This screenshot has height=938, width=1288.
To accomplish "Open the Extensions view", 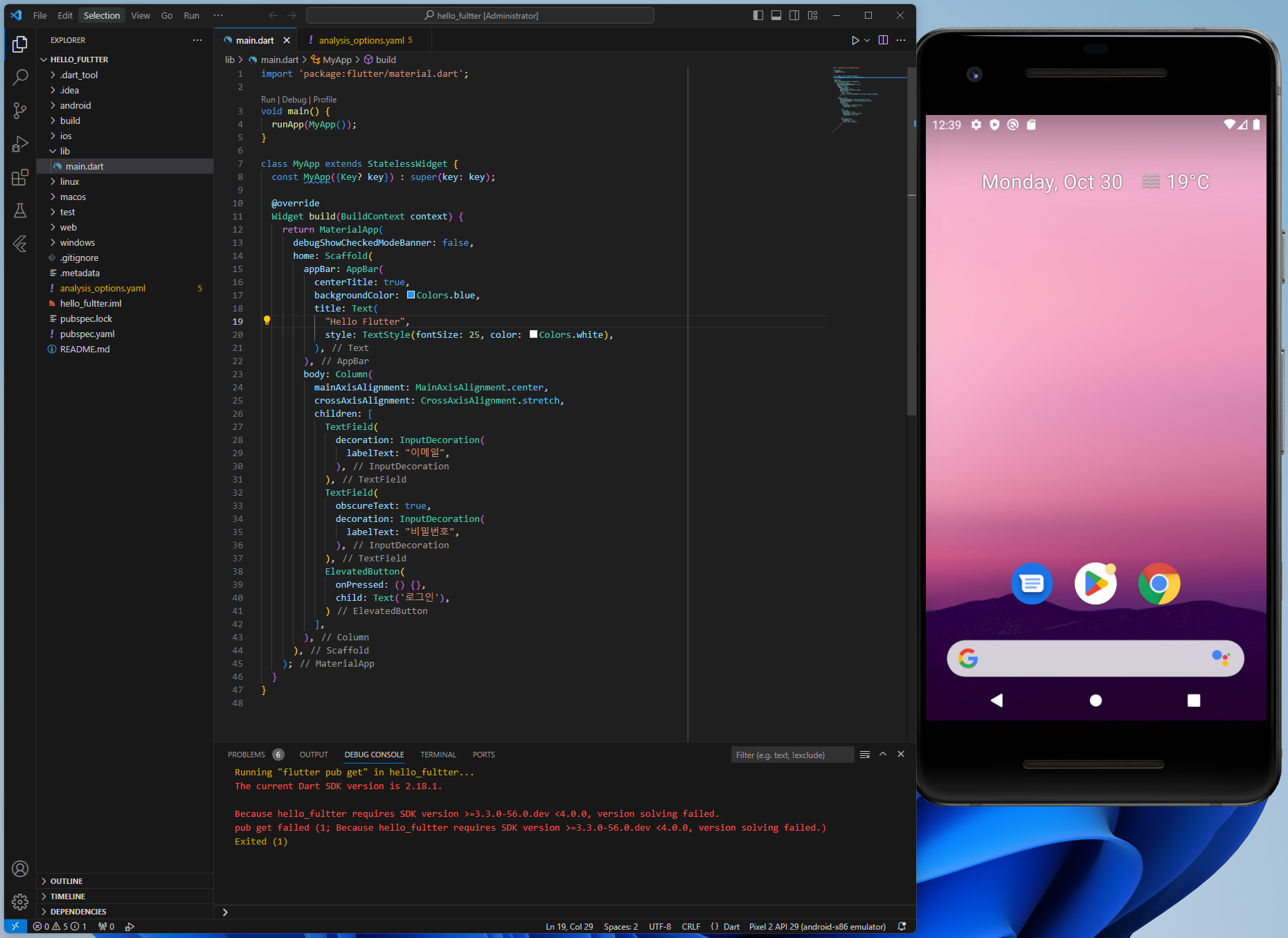I will 20,177.
